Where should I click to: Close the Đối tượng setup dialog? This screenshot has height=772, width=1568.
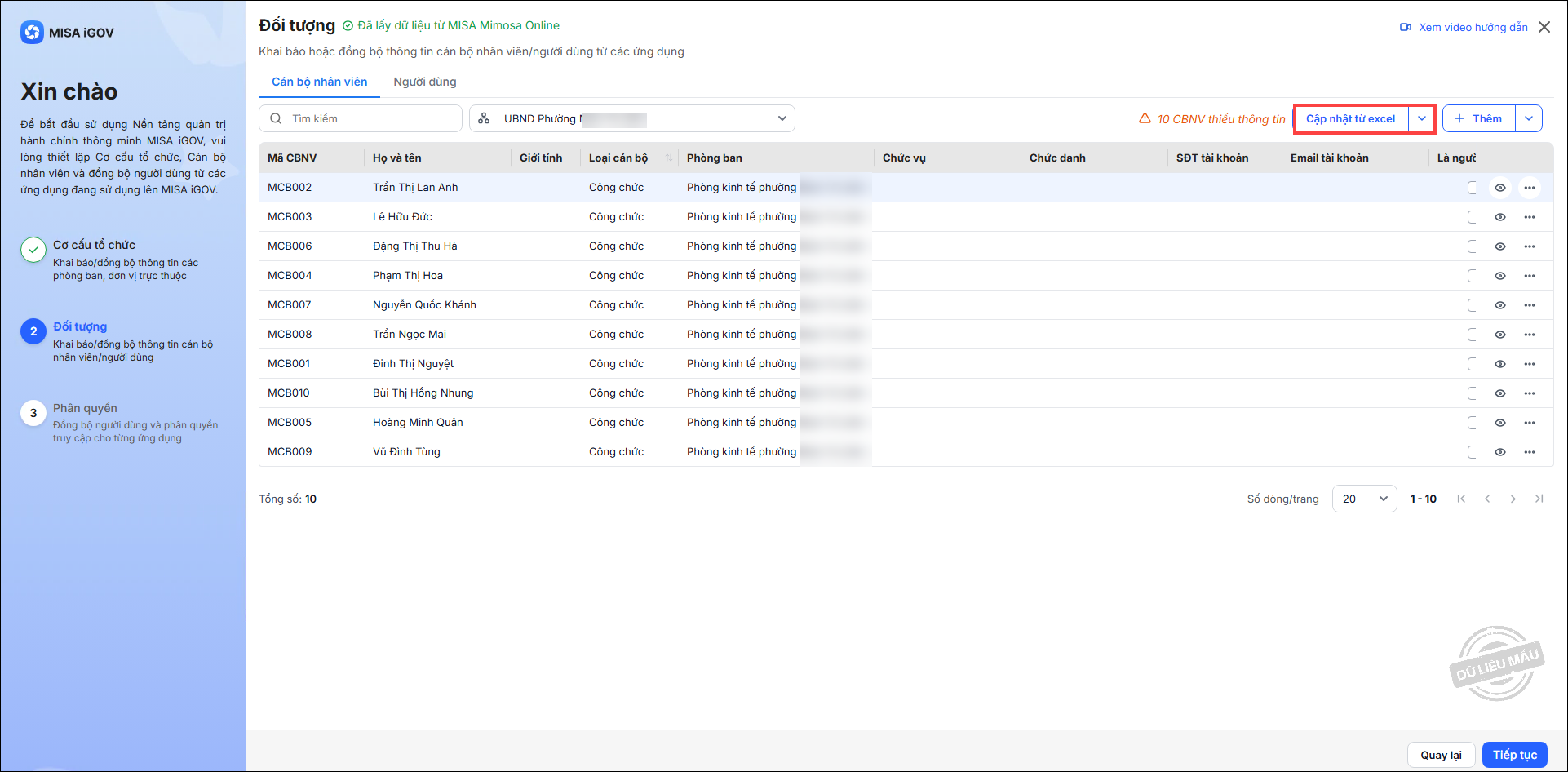click(1544, 27)
